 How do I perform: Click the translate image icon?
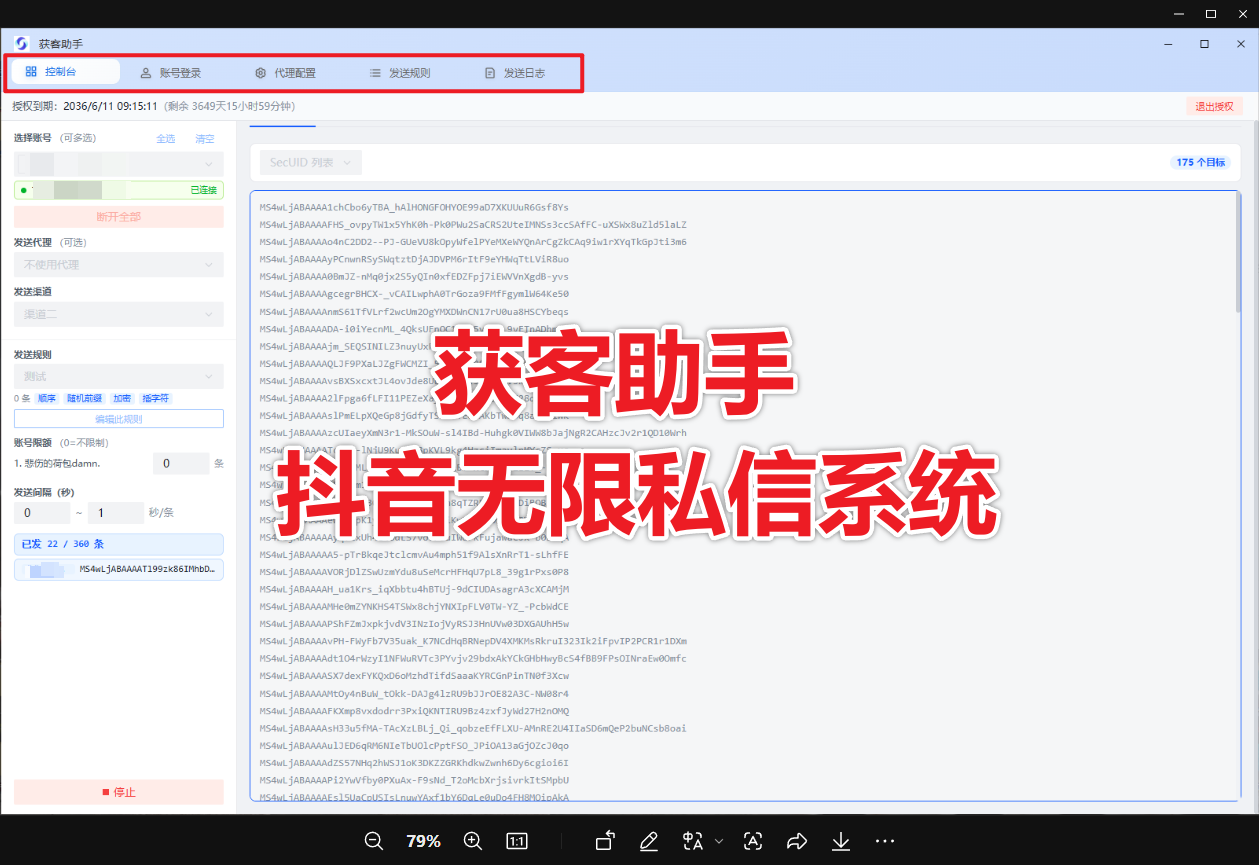pyautogui.click(x=693, y=841)
